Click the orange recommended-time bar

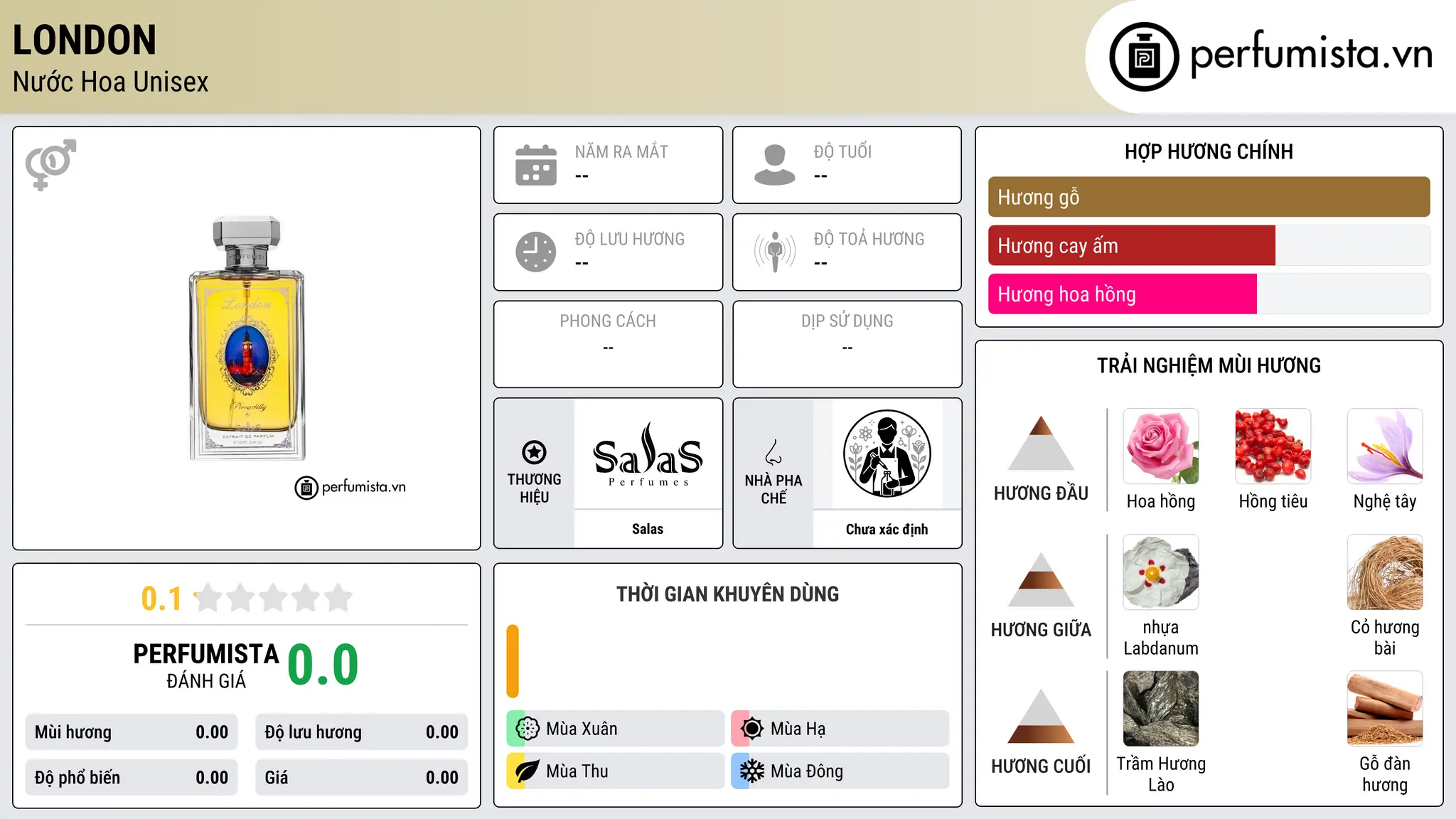click(513, 661)
